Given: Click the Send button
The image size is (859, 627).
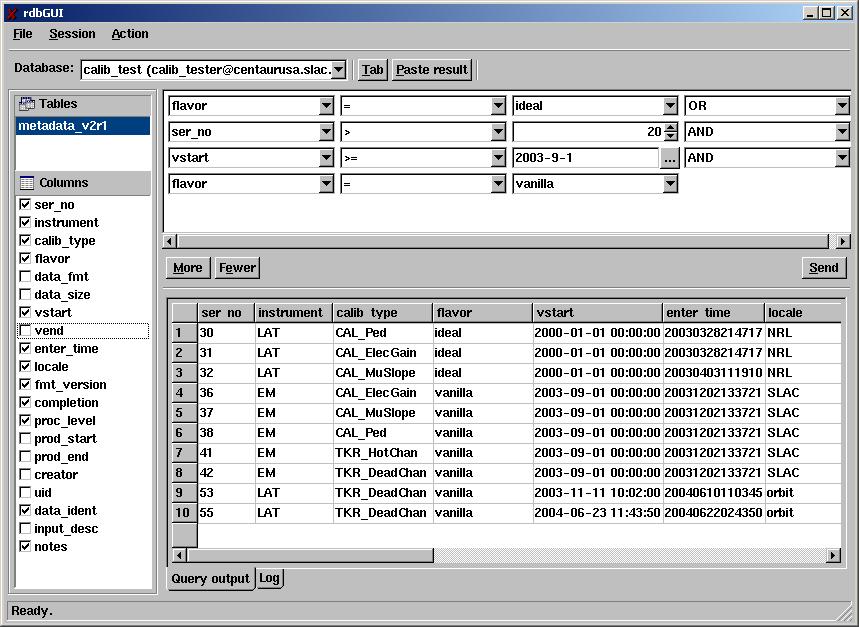Looking at the screenshot, I should click(823, 268).
